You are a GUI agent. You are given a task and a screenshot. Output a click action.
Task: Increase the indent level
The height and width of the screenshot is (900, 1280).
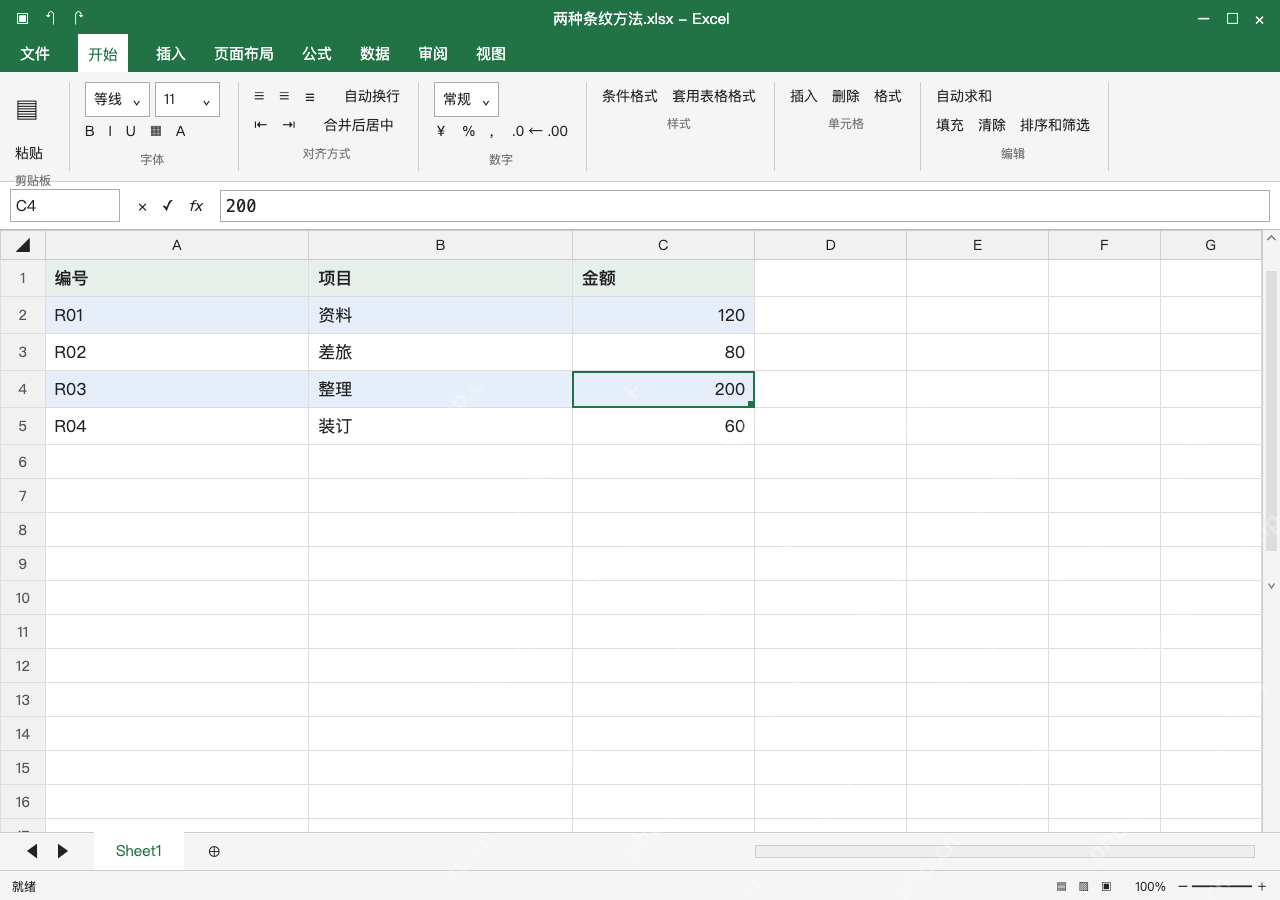(x=289, y=125)
